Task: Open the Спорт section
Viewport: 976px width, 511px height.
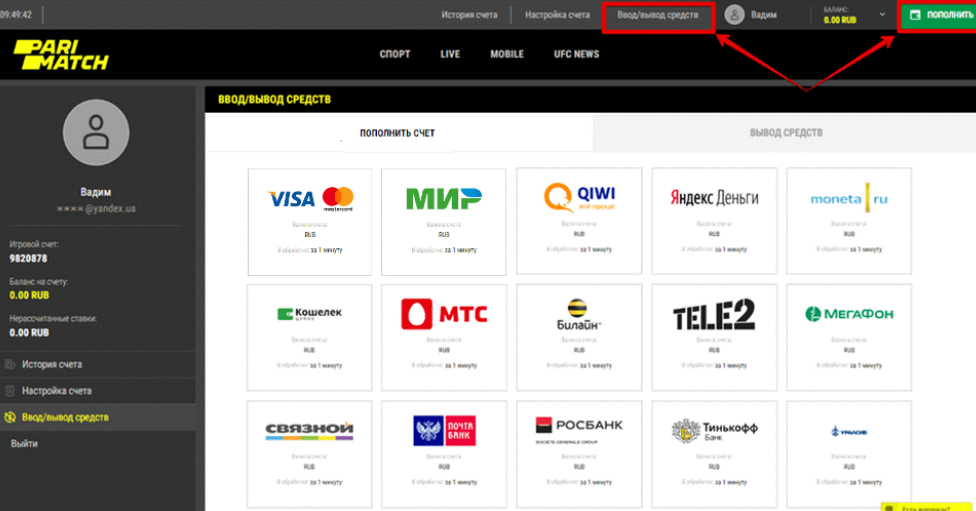Action: [x=395, y=54]
